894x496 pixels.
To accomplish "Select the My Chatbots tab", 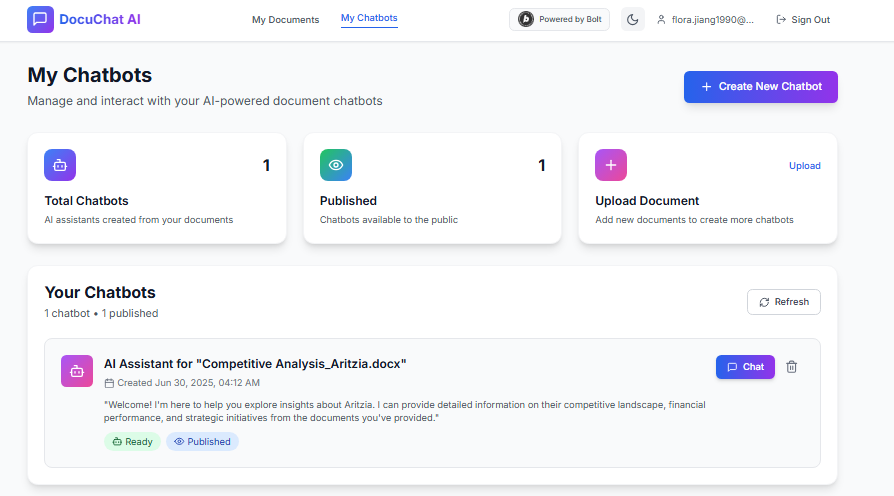I will pyautogui.click(x=369, y=18).
